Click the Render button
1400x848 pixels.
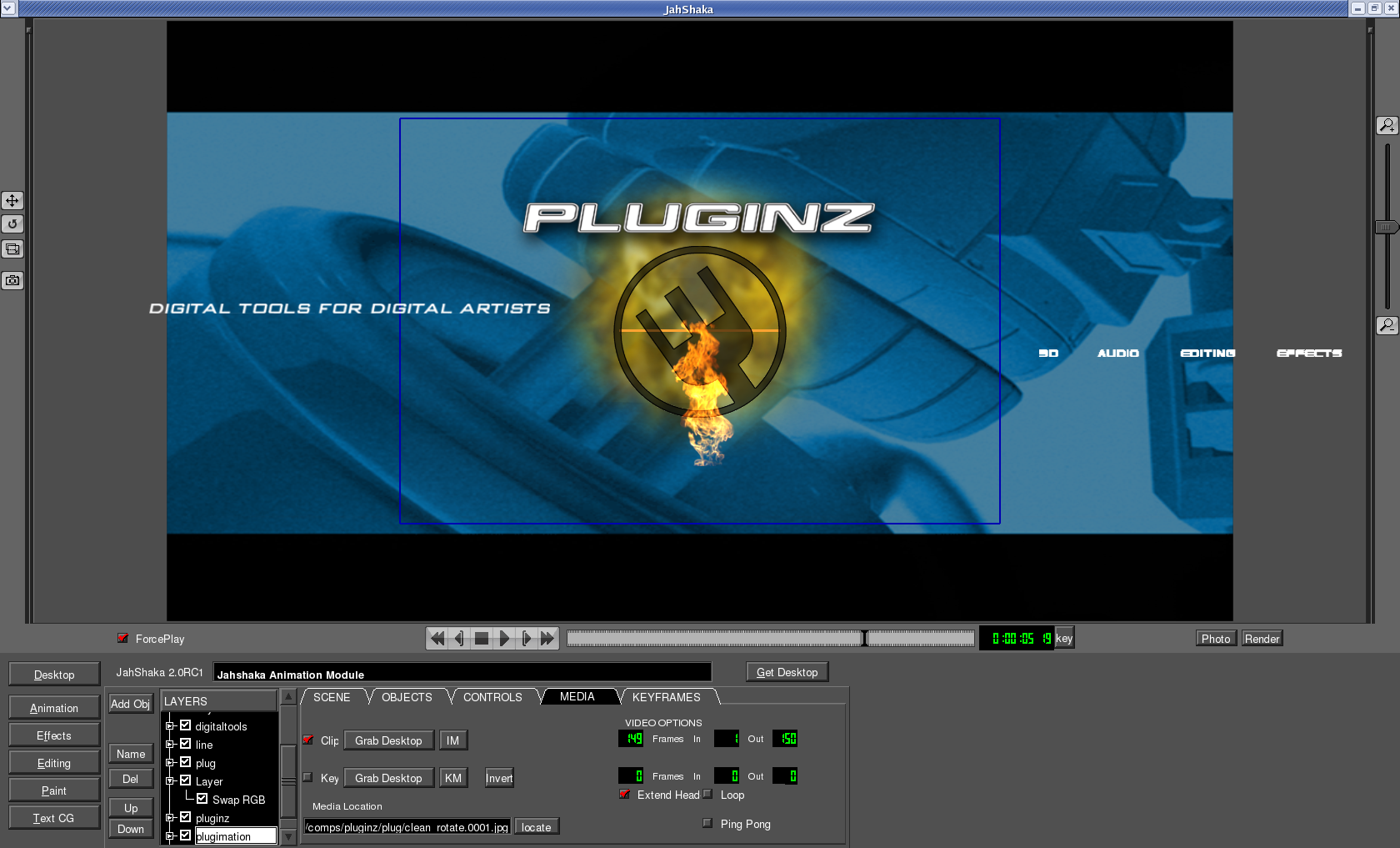[x=1262, y=639]
